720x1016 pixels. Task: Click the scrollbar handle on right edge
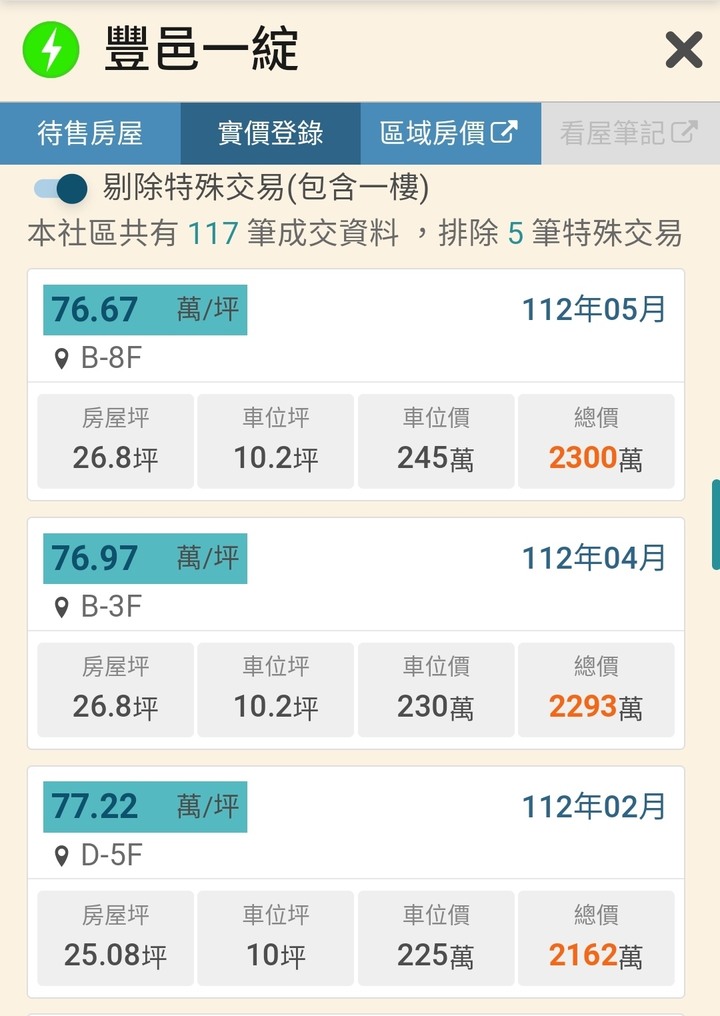click(716, 525)
